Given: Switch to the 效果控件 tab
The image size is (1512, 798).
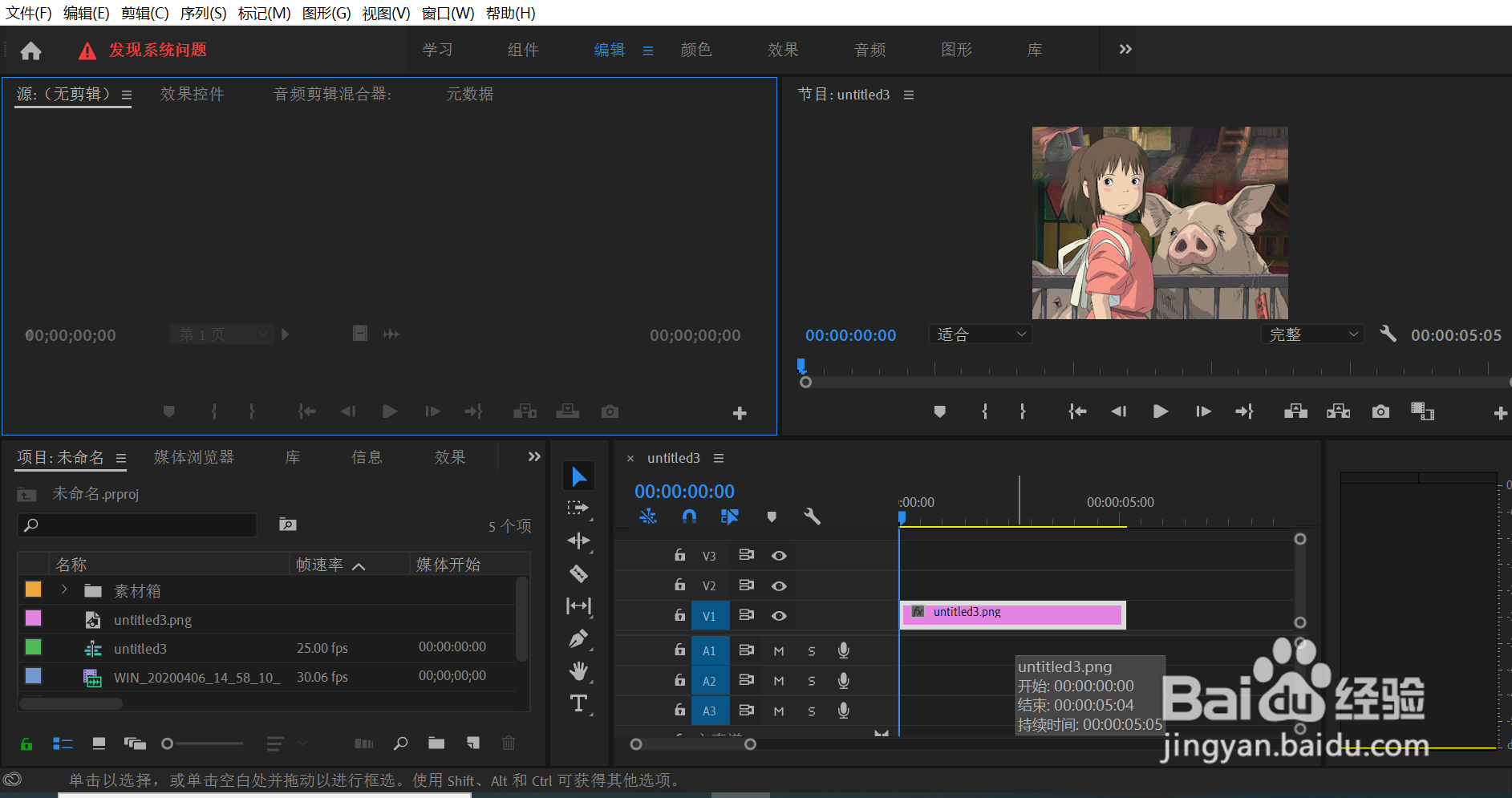Looking at the screenshot, I should pyautogui.click(x=193, y=94).
